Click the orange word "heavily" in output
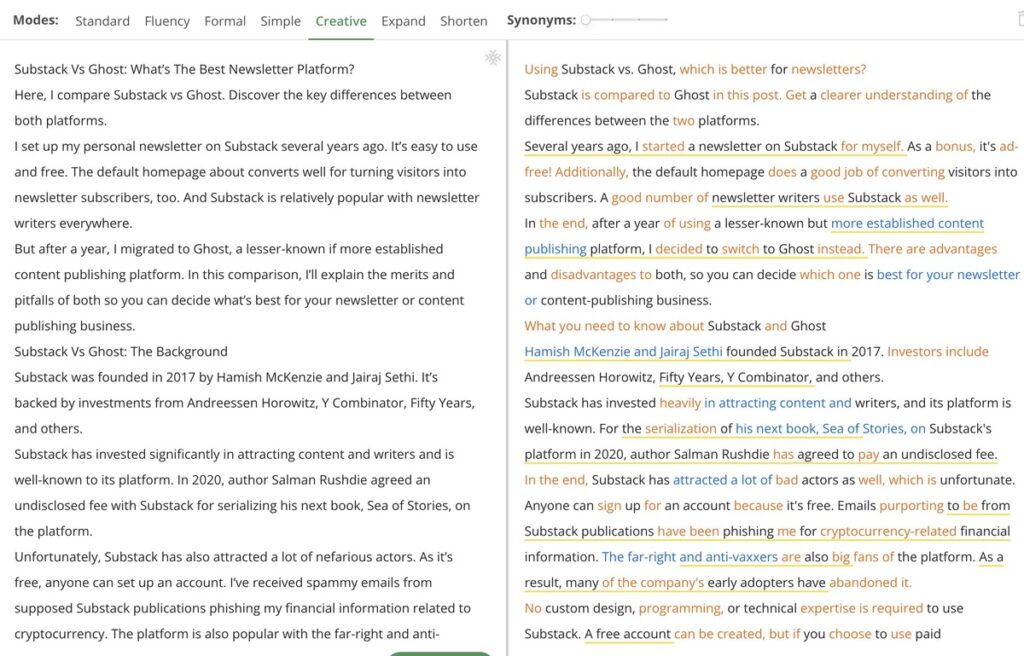Screen dimensions: 1024x656 point(680,403)
